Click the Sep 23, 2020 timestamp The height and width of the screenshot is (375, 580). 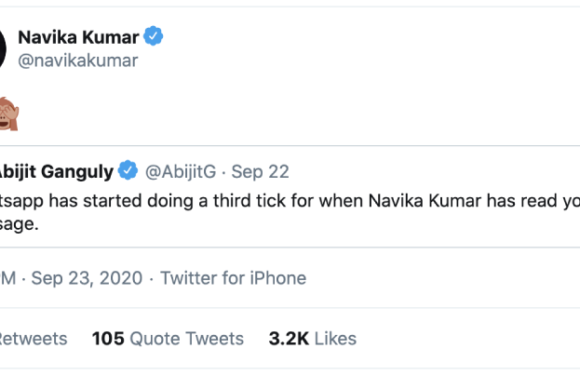click(x=87, y=278)
